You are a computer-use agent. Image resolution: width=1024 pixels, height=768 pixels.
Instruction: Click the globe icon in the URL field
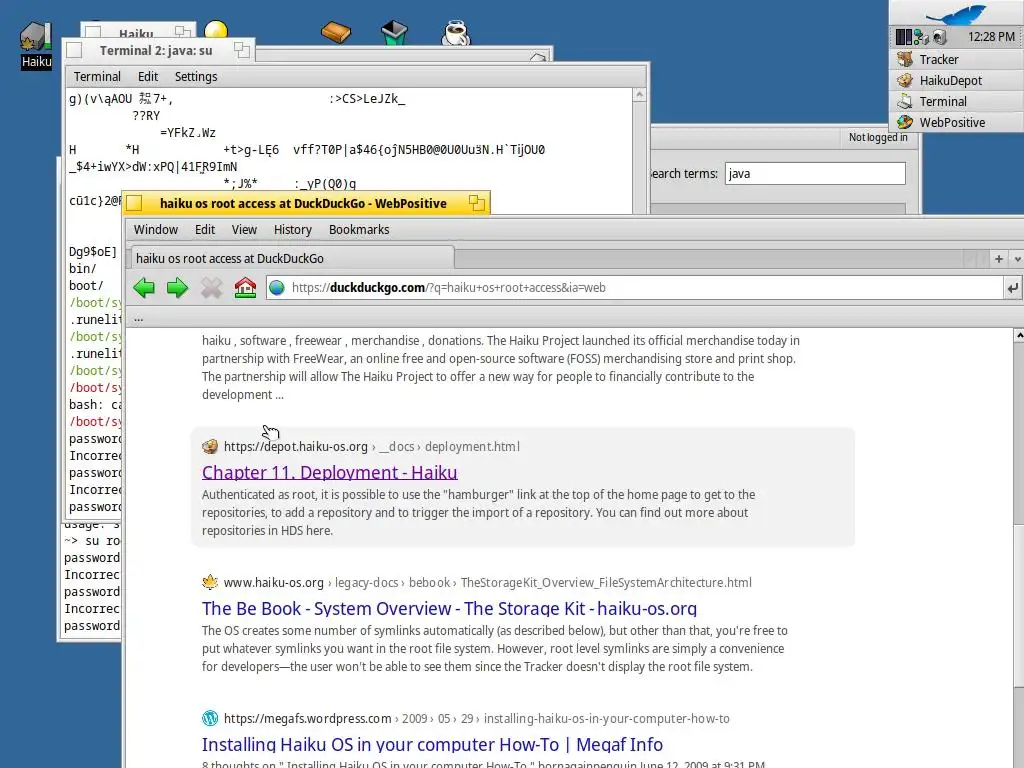[x=277, y=288]
